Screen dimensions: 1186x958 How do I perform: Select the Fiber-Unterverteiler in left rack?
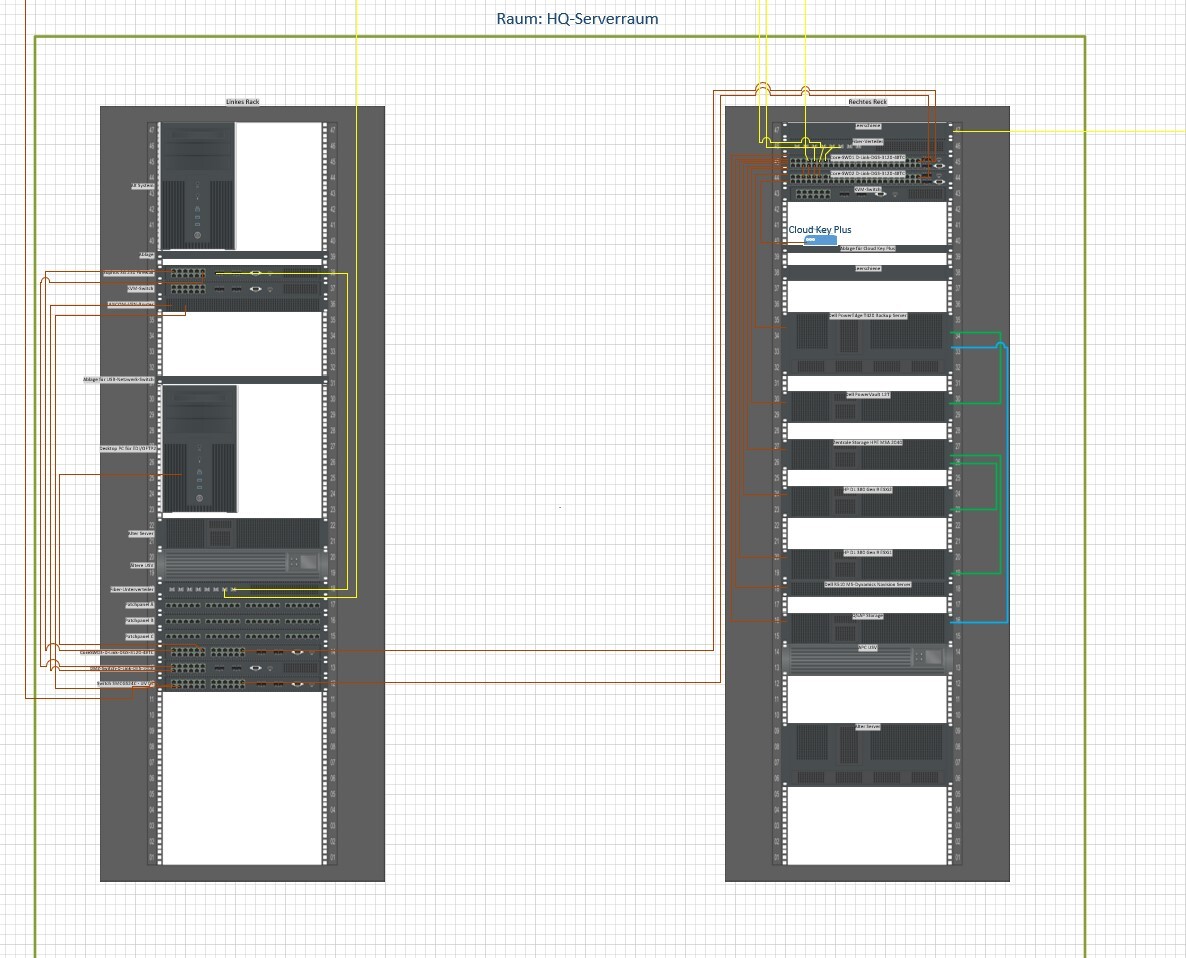[x=242, y=590]
